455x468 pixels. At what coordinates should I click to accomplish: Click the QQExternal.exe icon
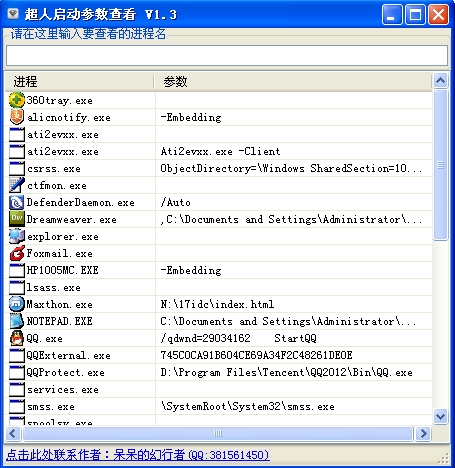pos(17,355)
